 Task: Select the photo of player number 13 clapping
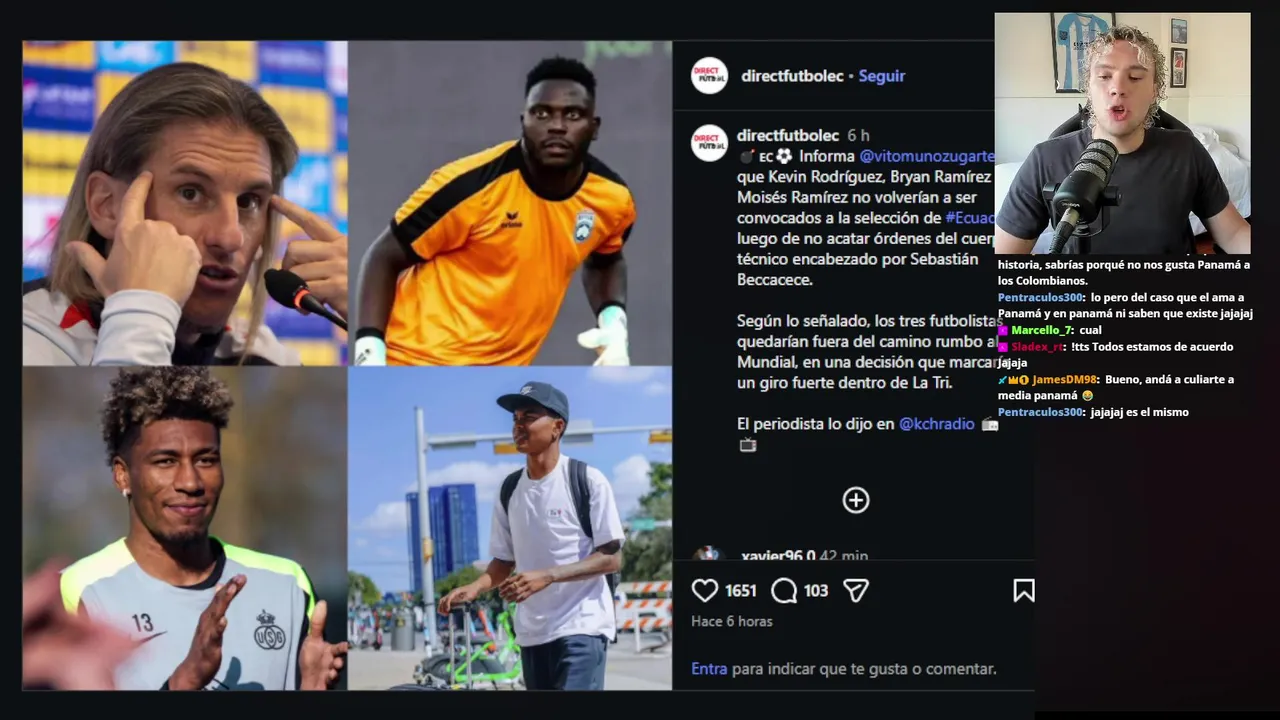point(185,528)
